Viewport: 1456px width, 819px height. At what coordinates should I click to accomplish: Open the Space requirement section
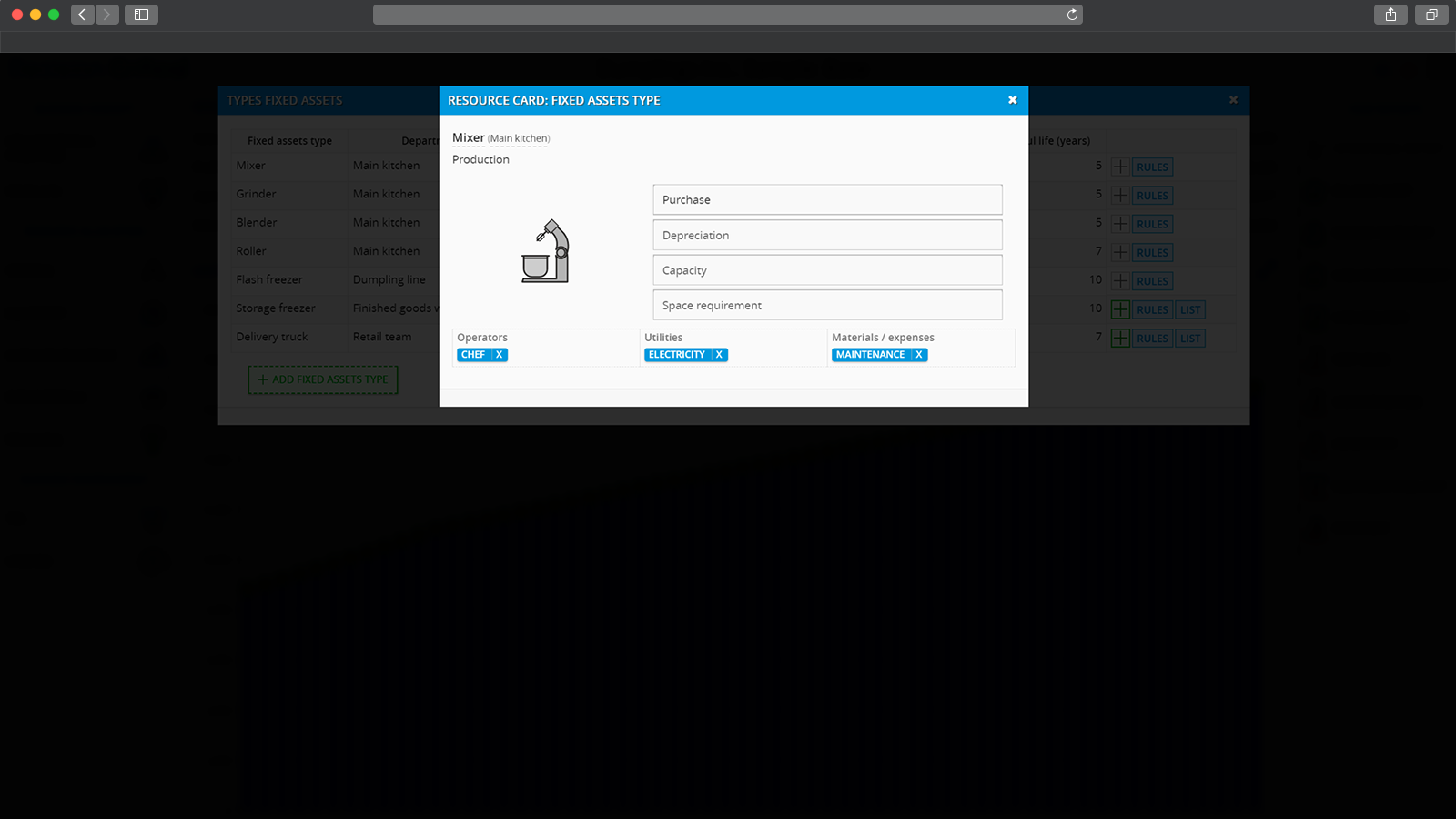click(x=827, y=305)
